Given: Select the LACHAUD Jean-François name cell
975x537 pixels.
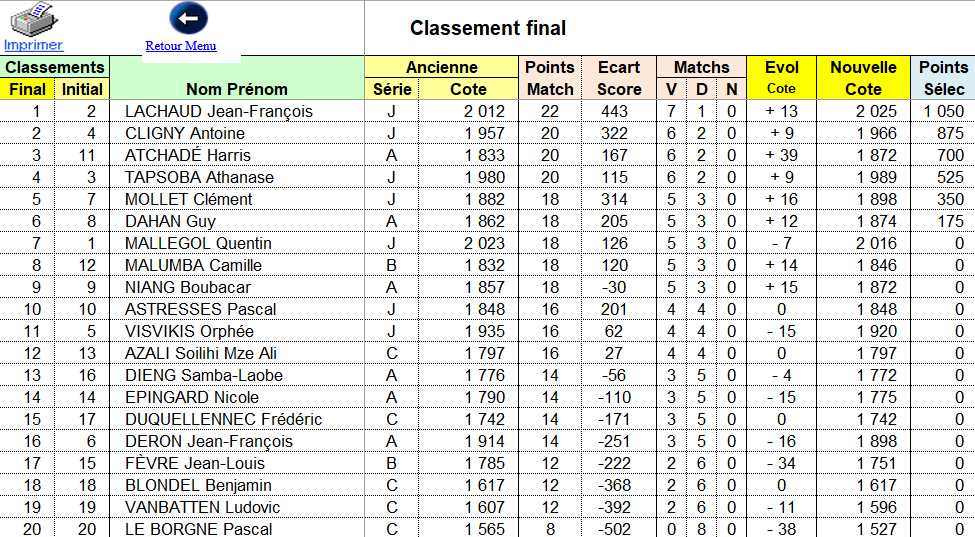Looking at the screenshot, I should [x=218, y=111].
